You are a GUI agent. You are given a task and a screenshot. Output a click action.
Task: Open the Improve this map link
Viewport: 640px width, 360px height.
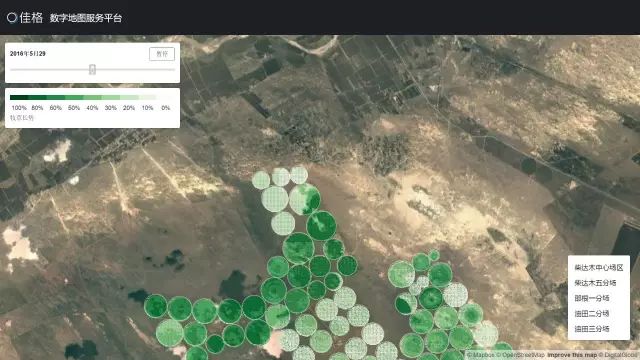click(x=572, y=355)
